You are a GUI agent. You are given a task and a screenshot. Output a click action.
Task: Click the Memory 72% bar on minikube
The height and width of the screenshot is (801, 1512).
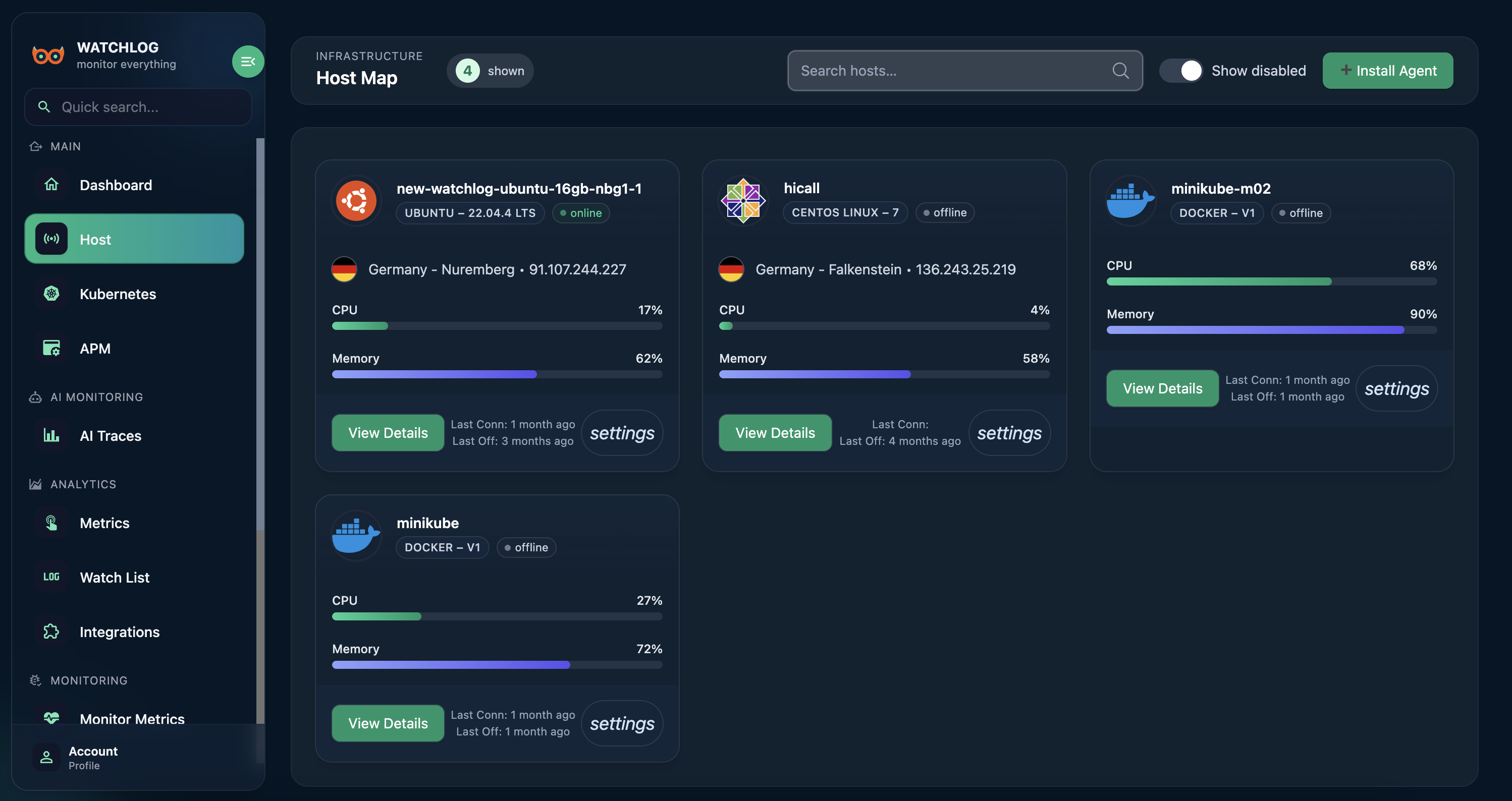point(497,665)
